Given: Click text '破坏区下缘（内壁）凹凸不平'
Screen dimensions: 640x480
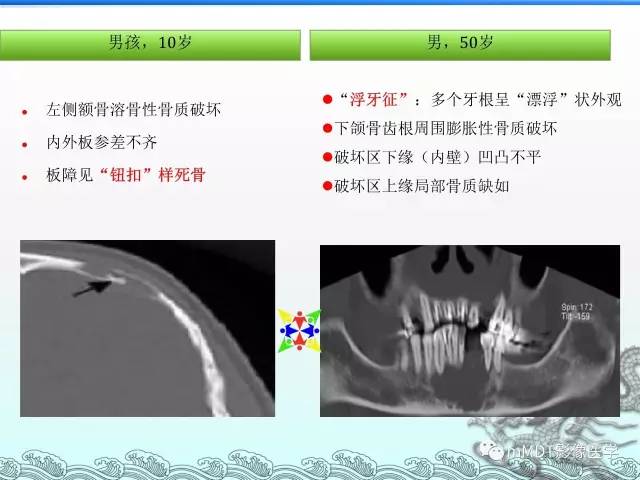Looking at the screenshot, I should (x=438, y=157).
